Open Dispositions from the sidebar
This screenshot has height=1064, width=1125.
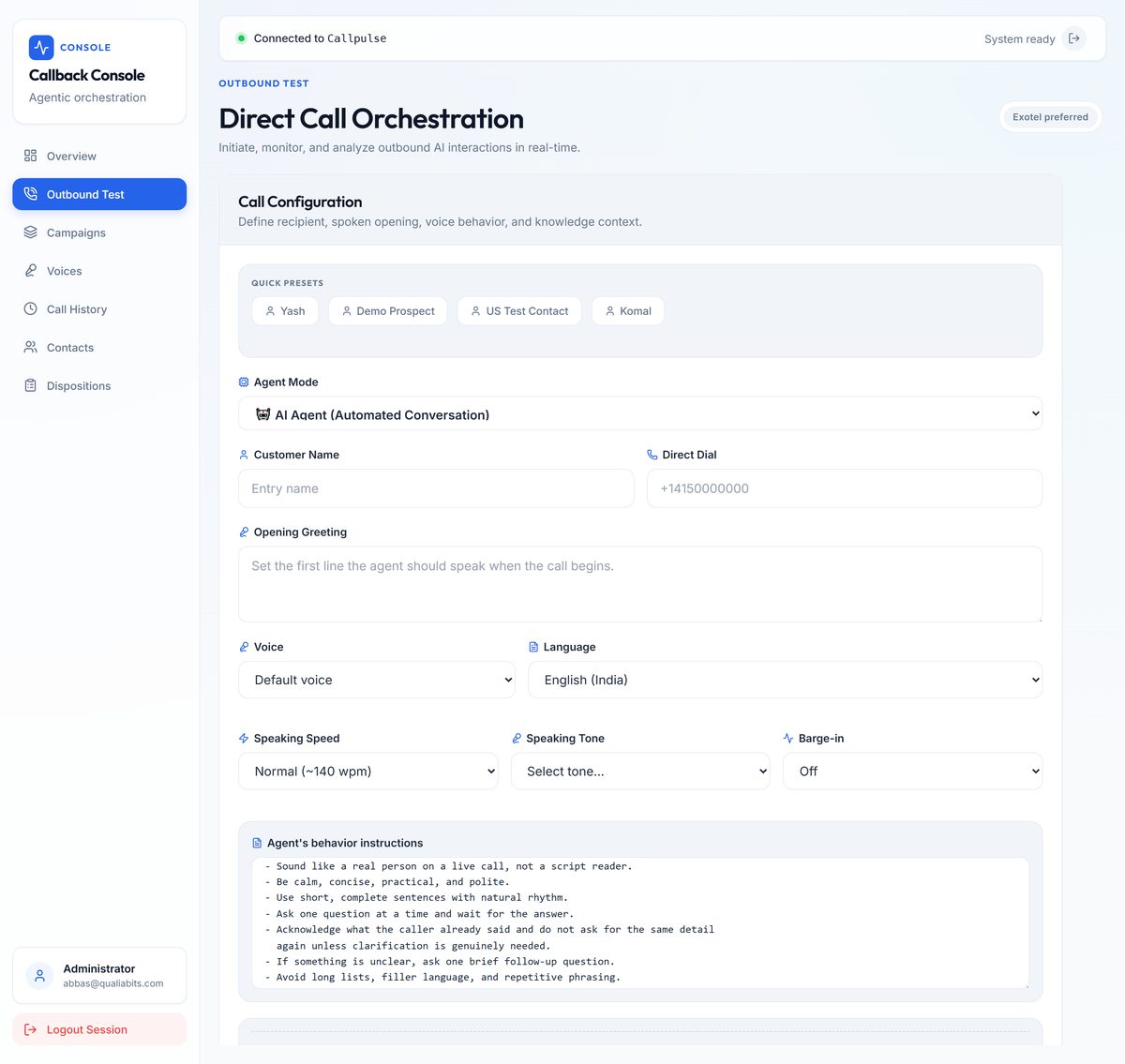click(x=99, y=386)
